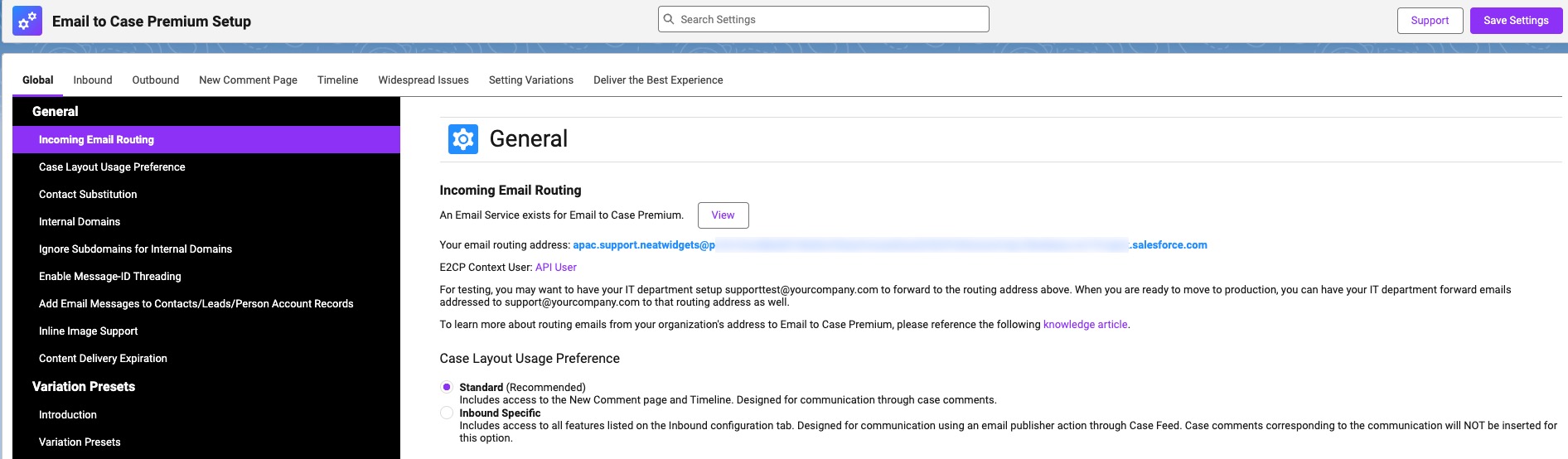Viewport: 1568px width, 459px height.
Task: Select Case Layout Usage Preference in sidebar
Action: 206,167
